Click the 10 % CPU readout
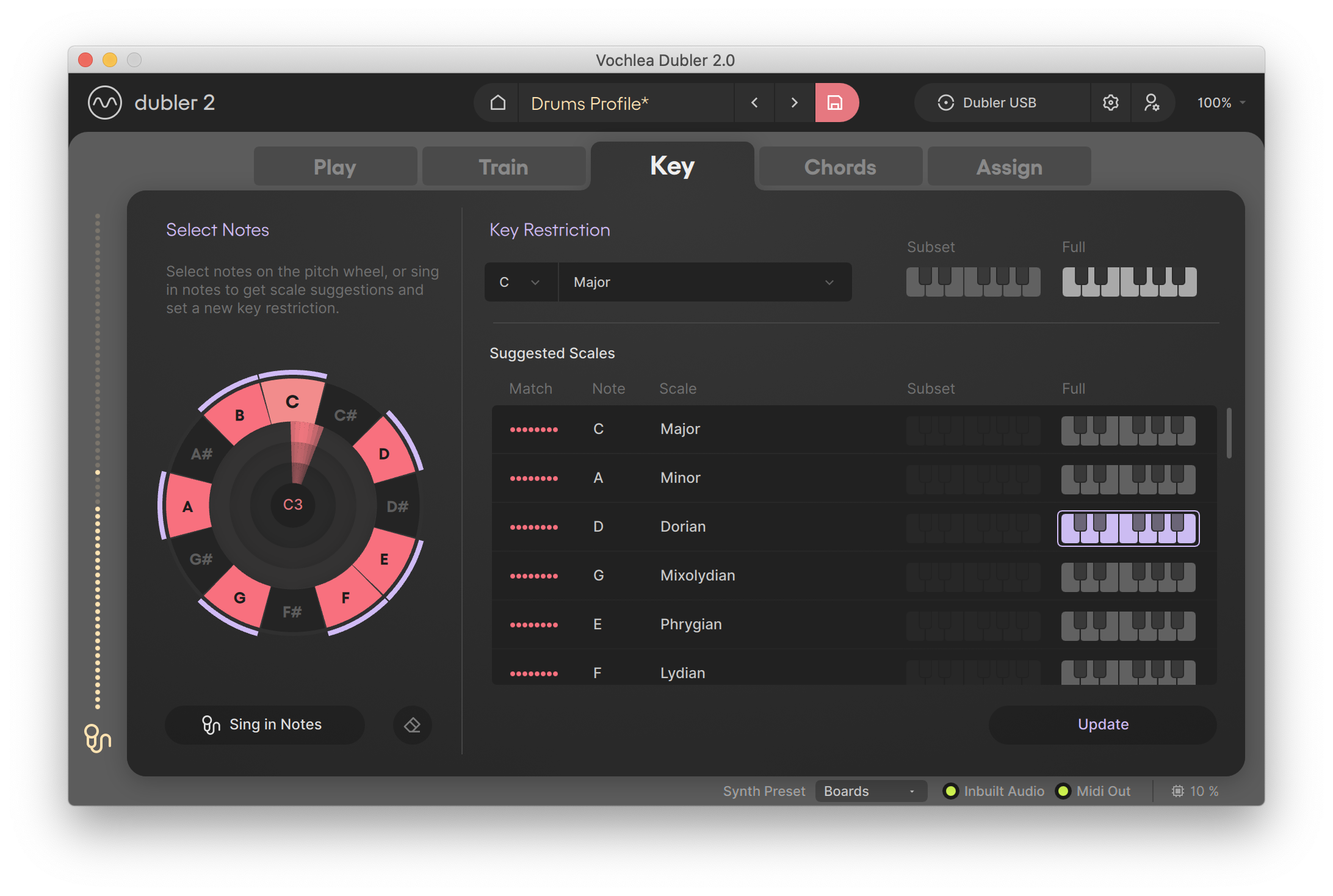Viewport: 1333px width, 896px height. tap(1204, 791)
